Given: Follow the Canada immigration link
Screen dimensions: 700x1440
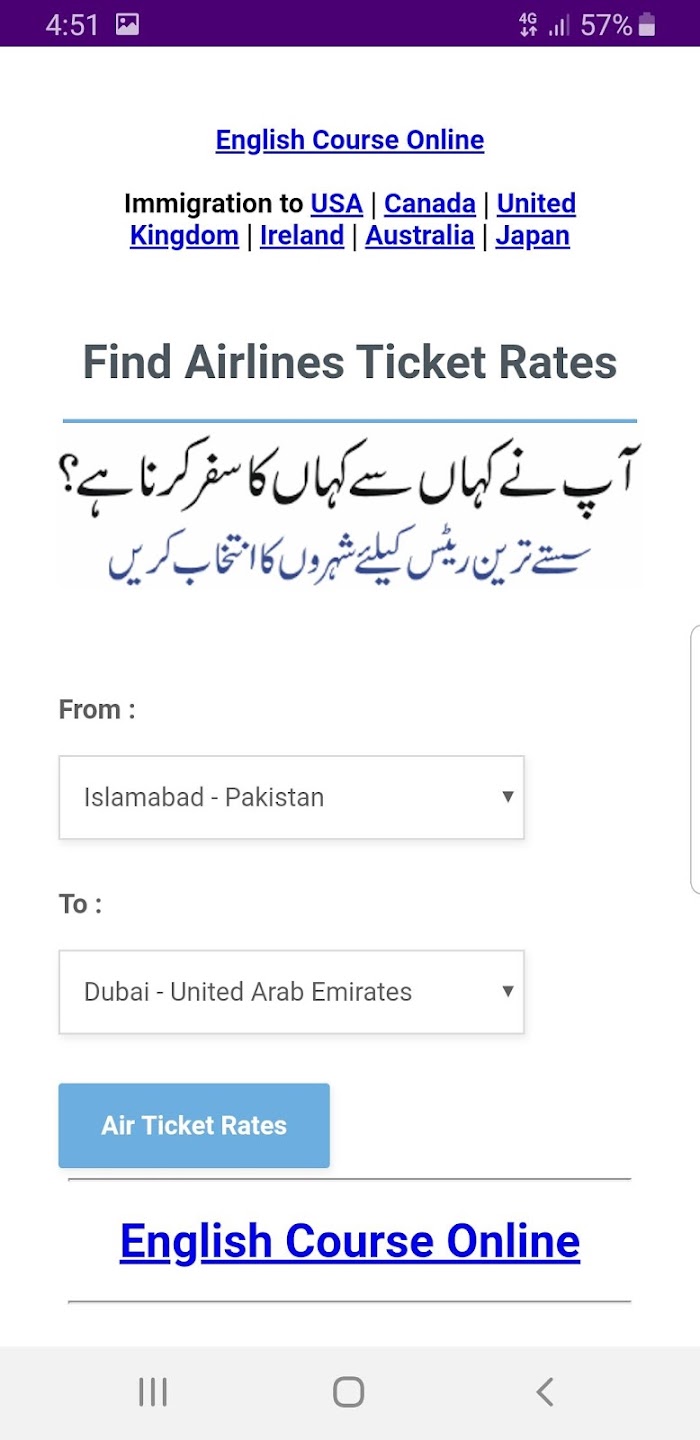Looking at the screenshot, I should pyautogui.click(x=430, y=203).
